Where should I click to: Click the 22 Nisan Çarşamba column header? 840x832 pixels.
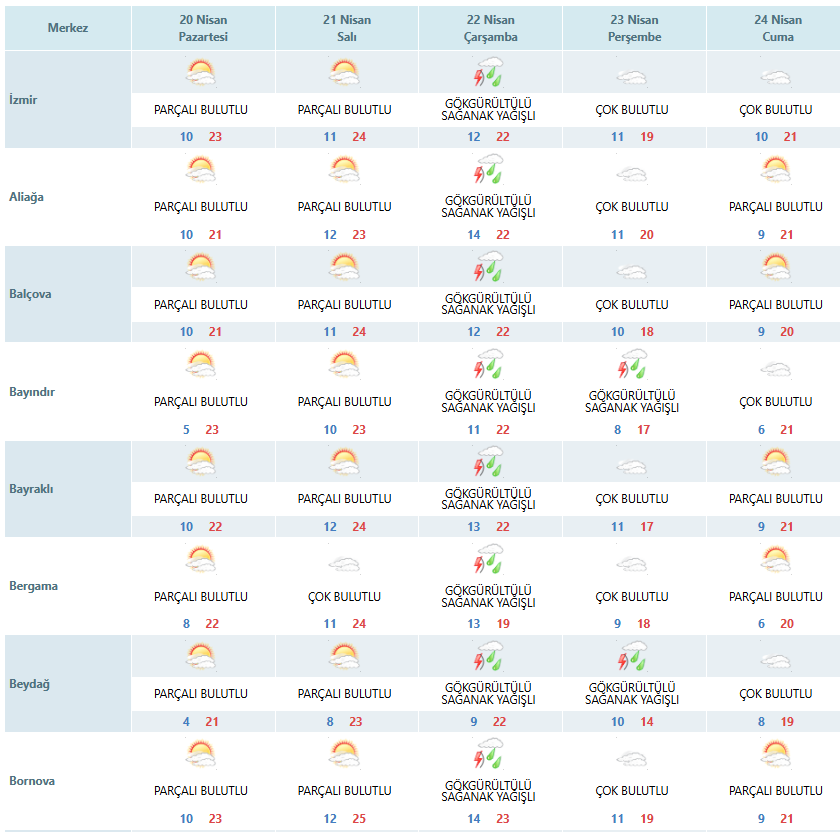click(491, 28)
